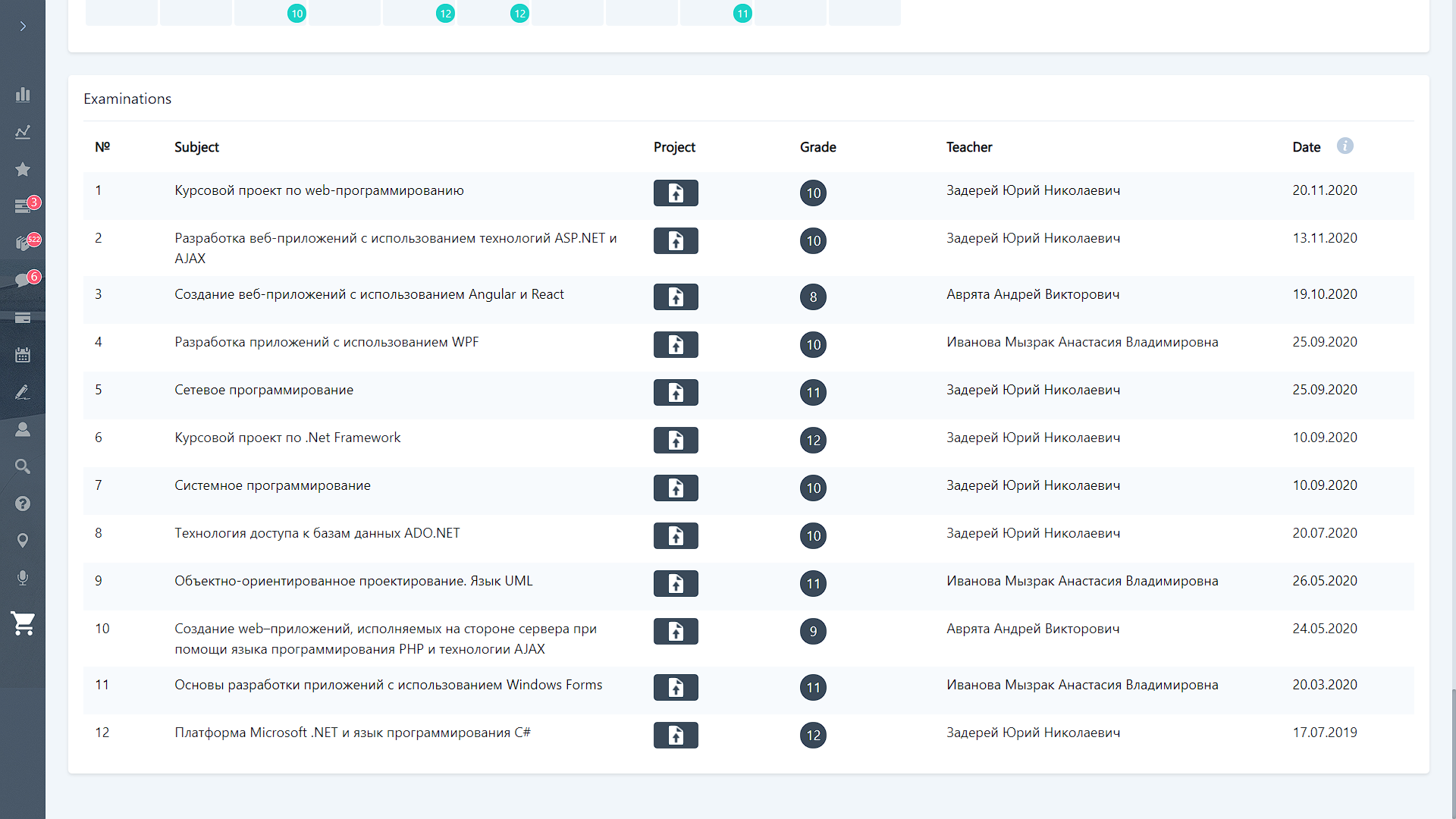Click the star icon in the sidebar
Image resolution: width=1456 pixels, height=819 pixels.
click(x=23, y=169)
